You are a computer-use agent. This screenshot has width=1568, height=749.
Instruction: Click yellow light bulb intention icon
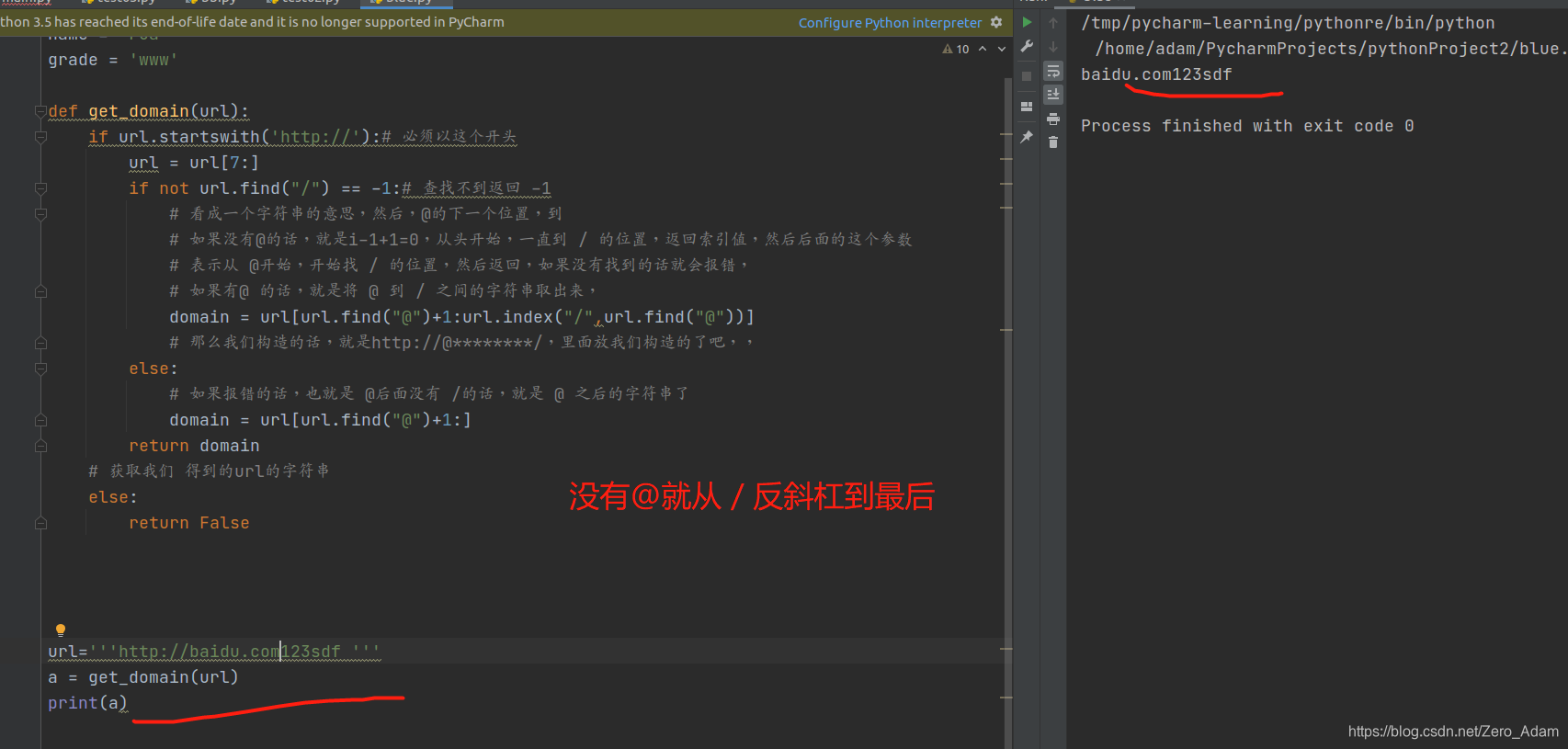61,630
